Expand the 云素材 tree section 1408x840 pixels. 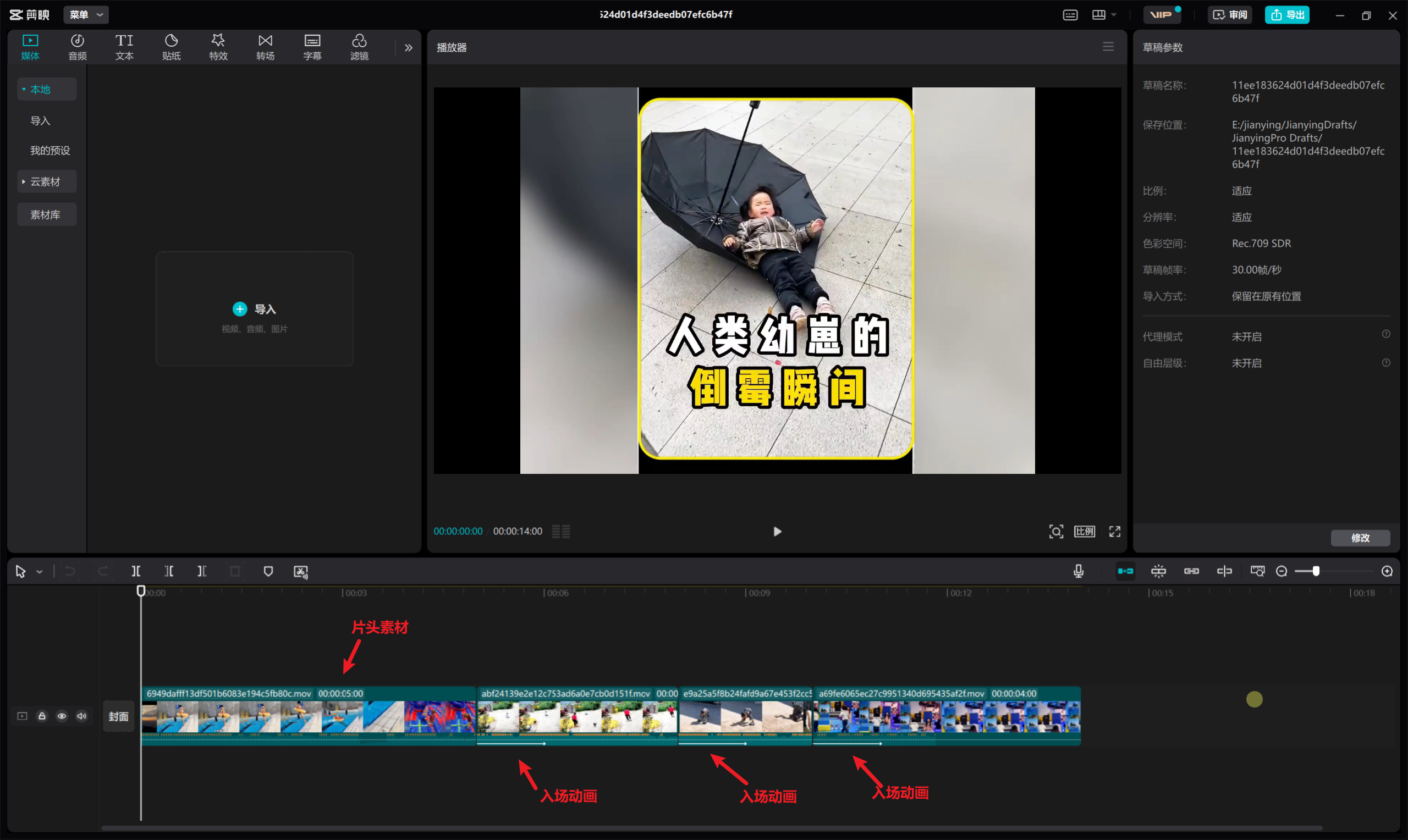(x=24, y=182)
